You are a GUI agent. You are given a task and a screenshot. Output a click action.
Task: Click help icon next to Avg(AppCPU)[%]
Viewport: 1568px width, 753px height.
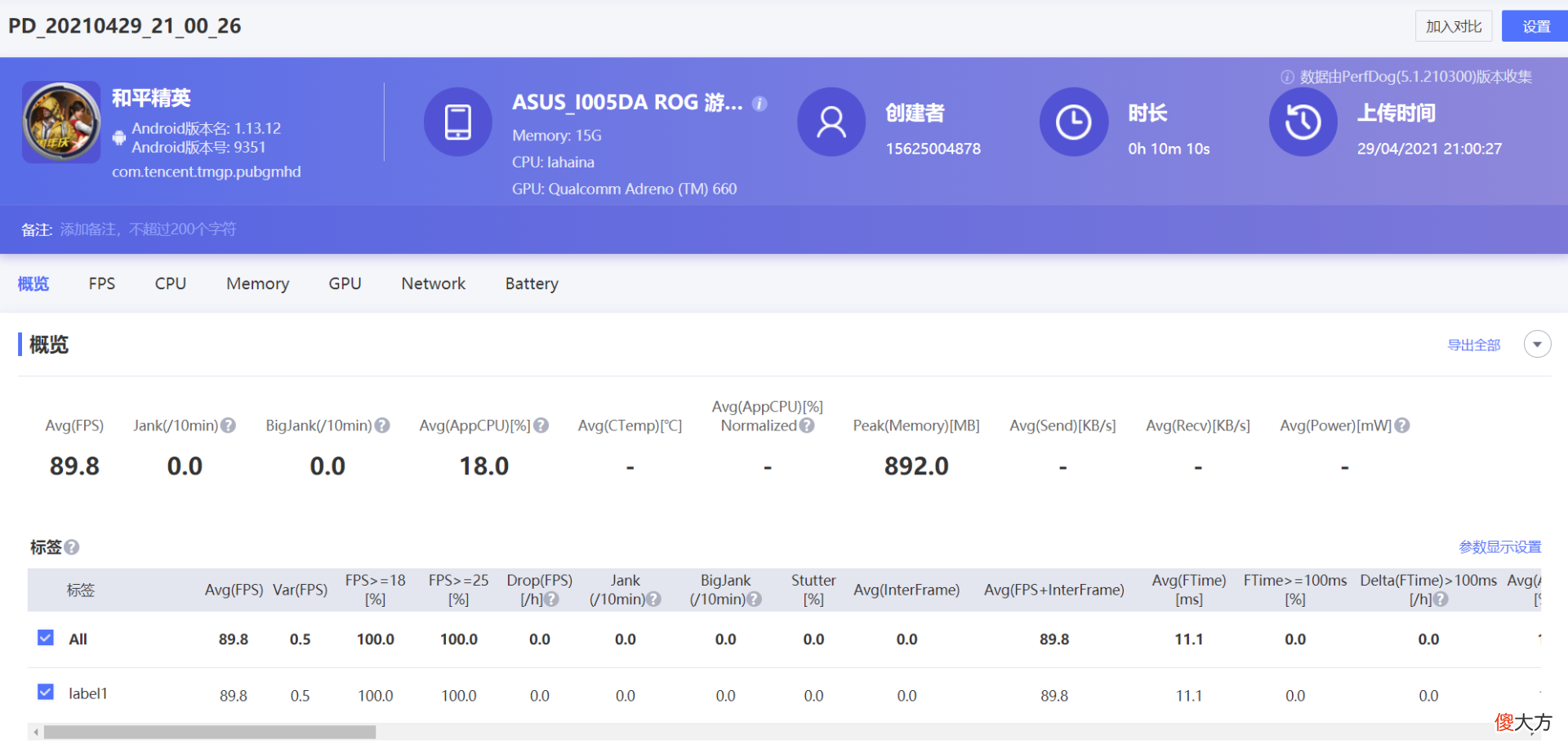pos(541,426)
